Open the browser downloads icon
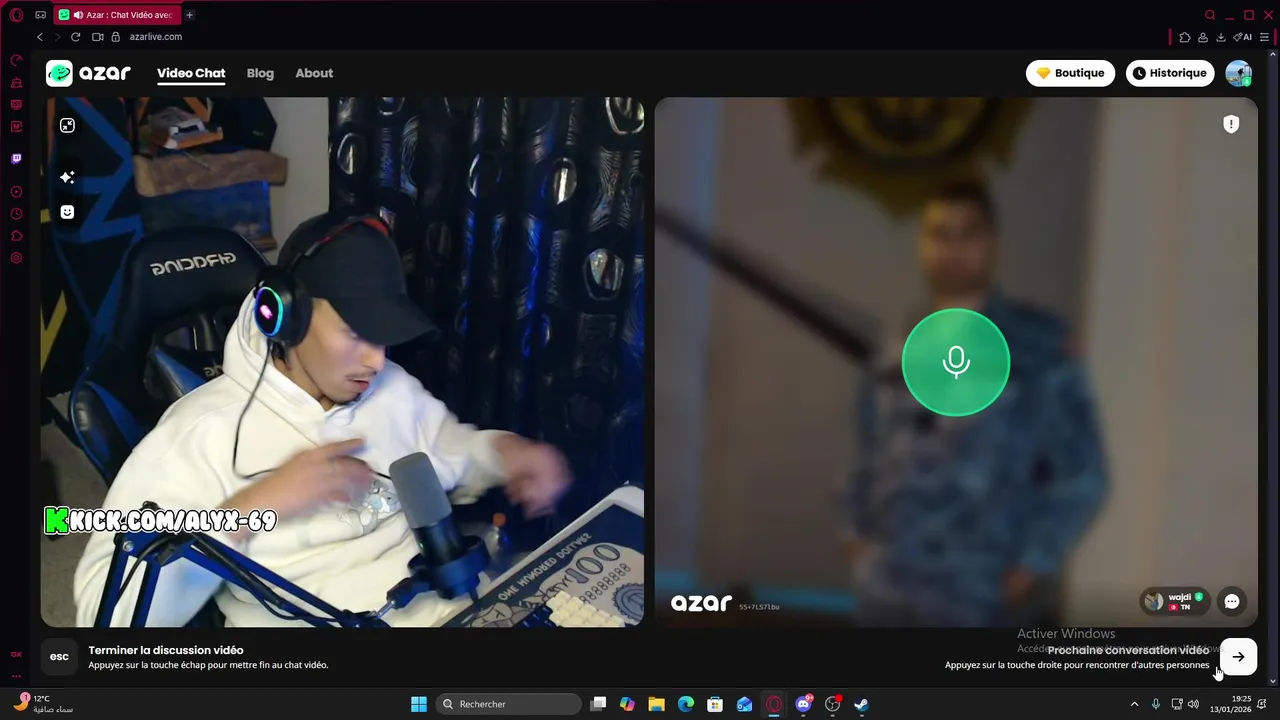The image size is (1280, 720). (1221, 37)
